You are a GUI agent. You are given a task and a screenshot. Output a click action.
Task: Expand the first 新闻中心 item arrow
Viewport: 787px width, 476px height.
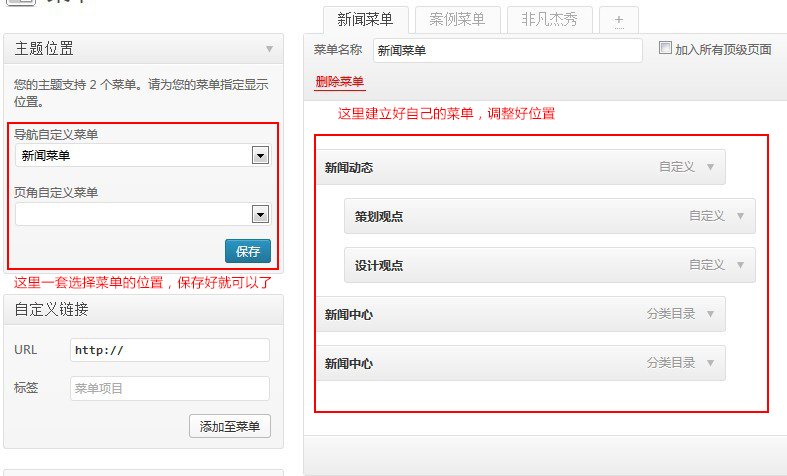[710, 314]
